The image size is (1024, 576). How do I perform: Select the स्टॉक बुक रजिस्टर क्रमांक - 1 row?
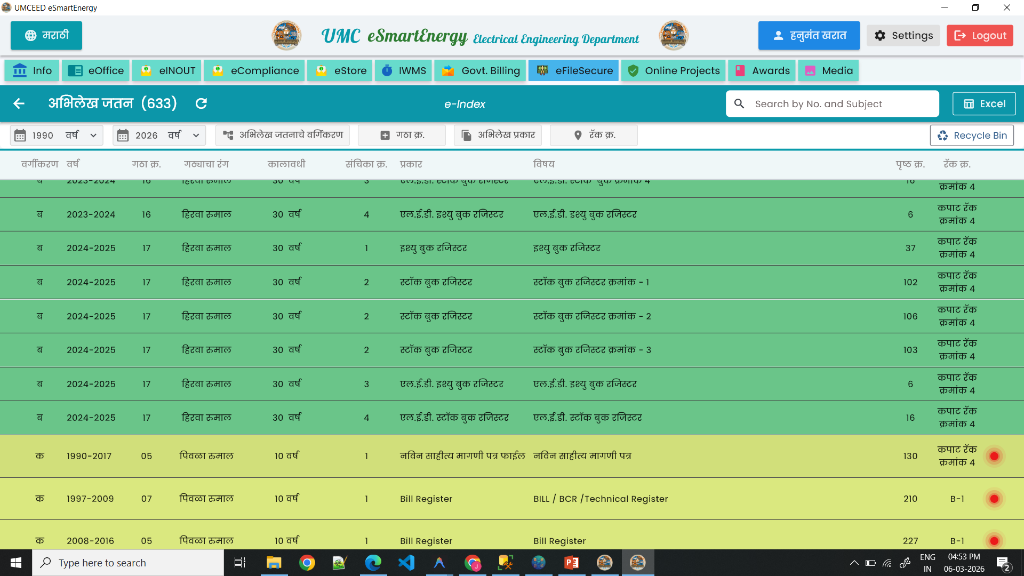point(512,282)
